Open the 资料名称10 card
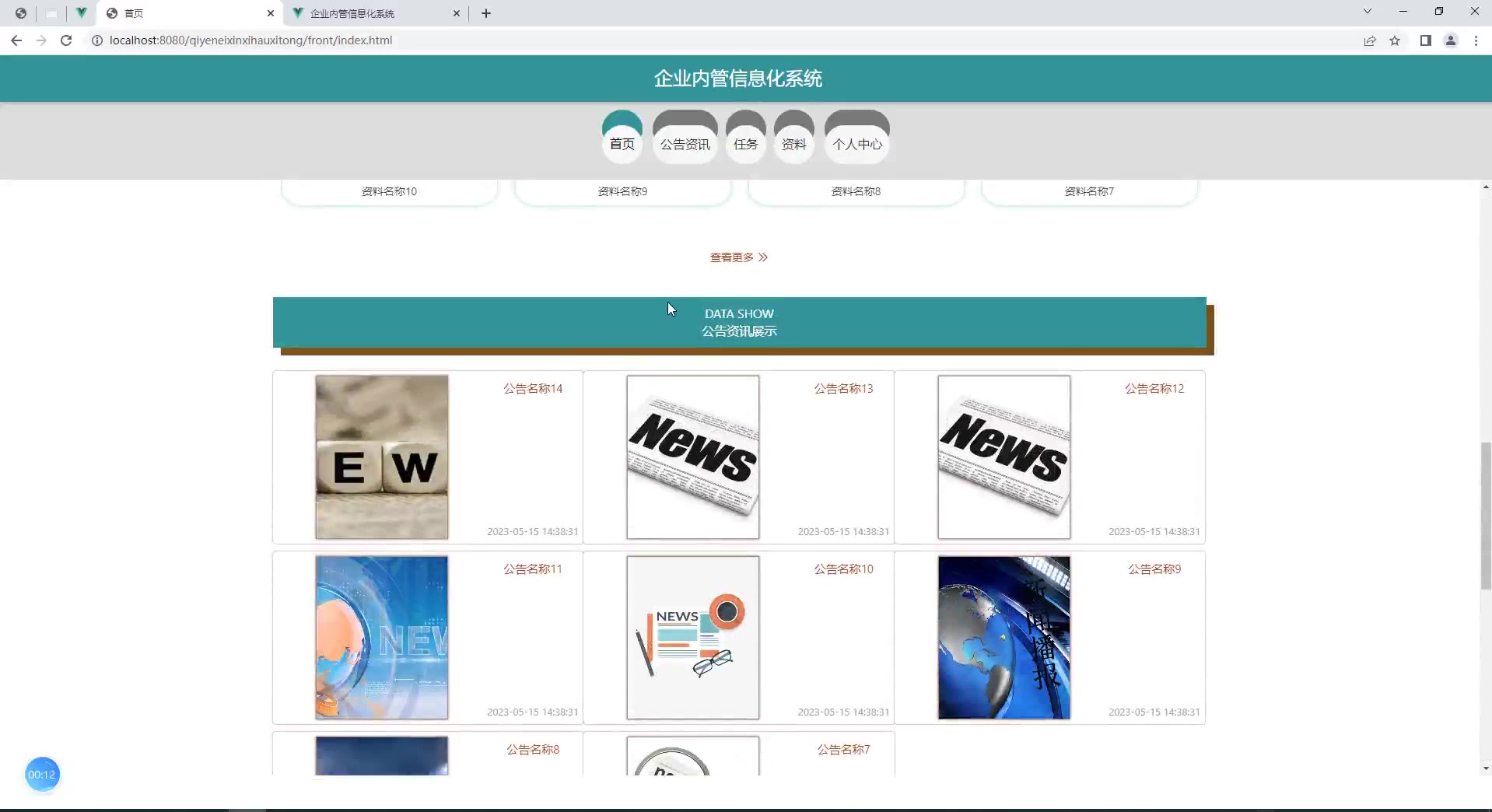This screenshot has height=812, width=1492. 389,192
